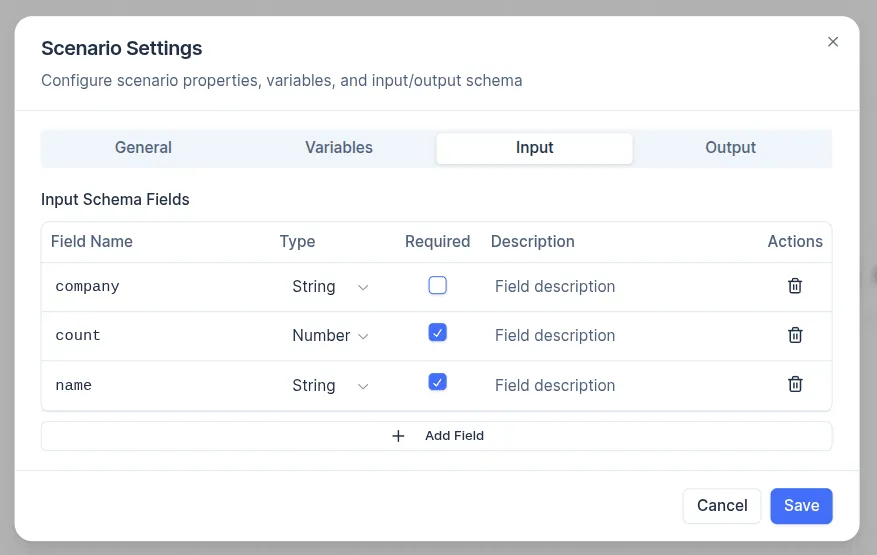
Task: Save the scenario settings
Action: (801, 506)
